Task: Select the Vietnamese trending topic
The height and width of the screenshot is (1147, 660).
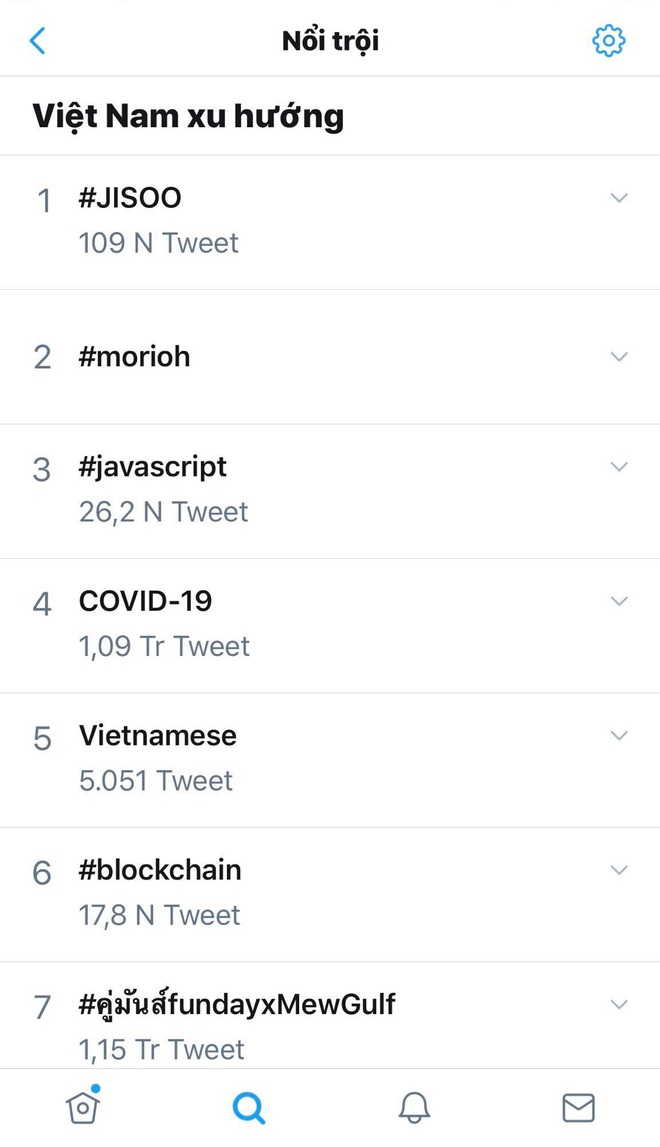Action: (x=158, y=736)
